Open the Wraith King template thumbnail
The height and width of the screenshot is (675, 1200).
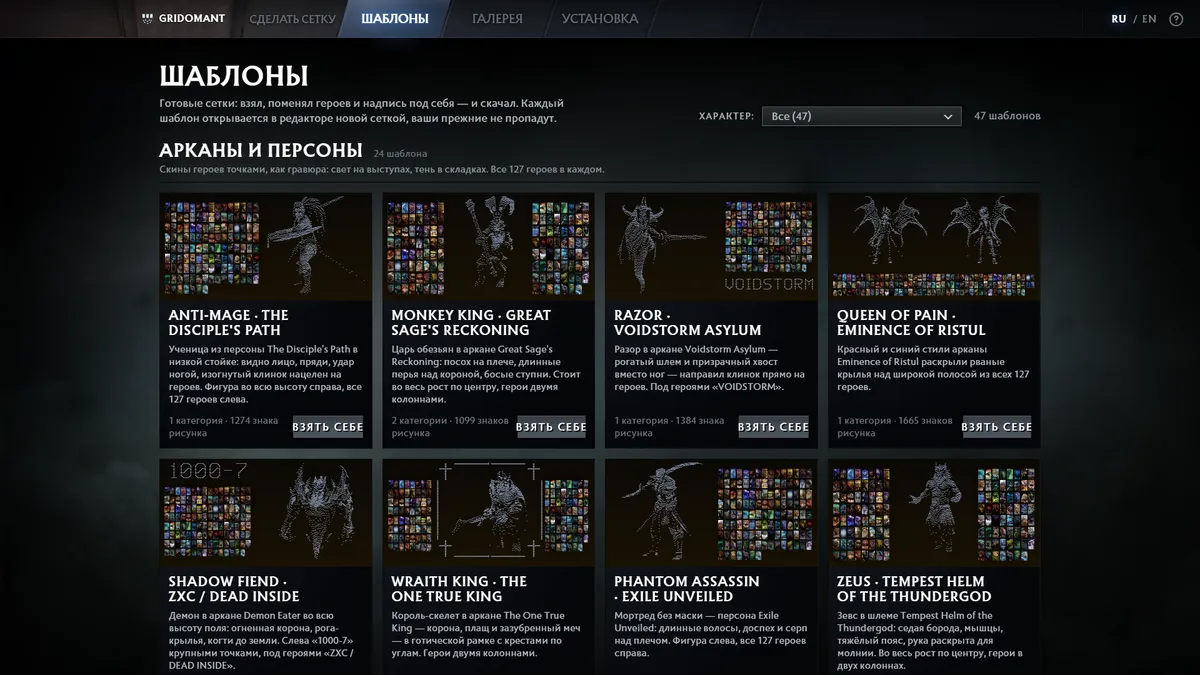click(488, 513)
